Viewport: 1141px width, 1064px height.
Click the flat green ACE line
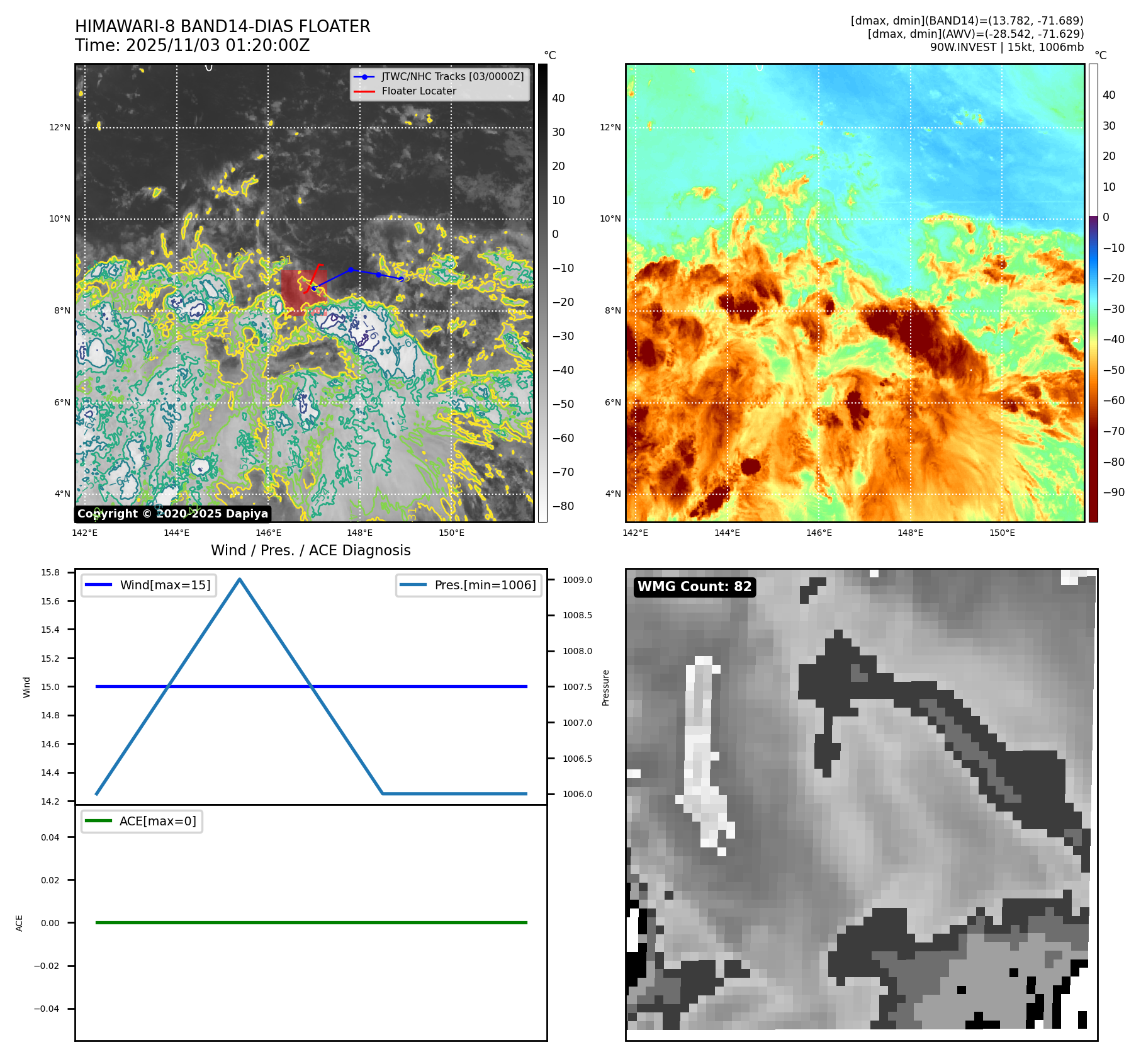(x=311, y=922)
